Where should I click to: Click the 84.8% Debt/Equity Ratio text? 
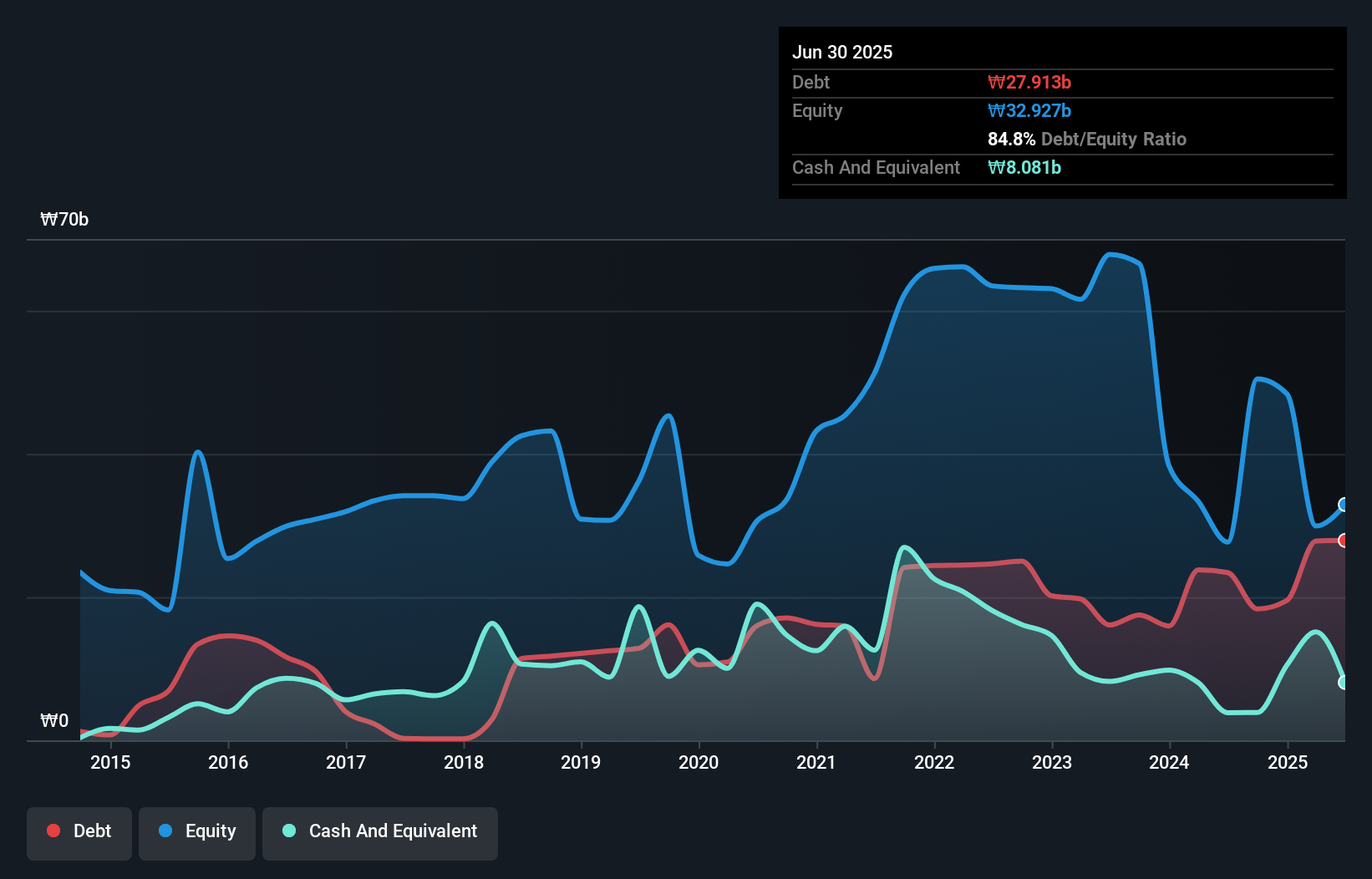[x=1087, y=139]
